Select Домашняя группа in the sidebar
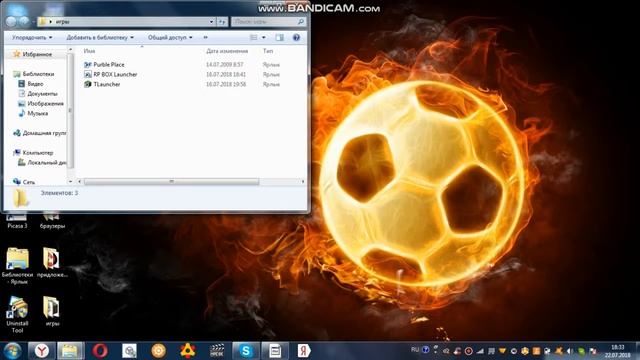The height and width of the screenshot is (360, 640). pos(39,133)
